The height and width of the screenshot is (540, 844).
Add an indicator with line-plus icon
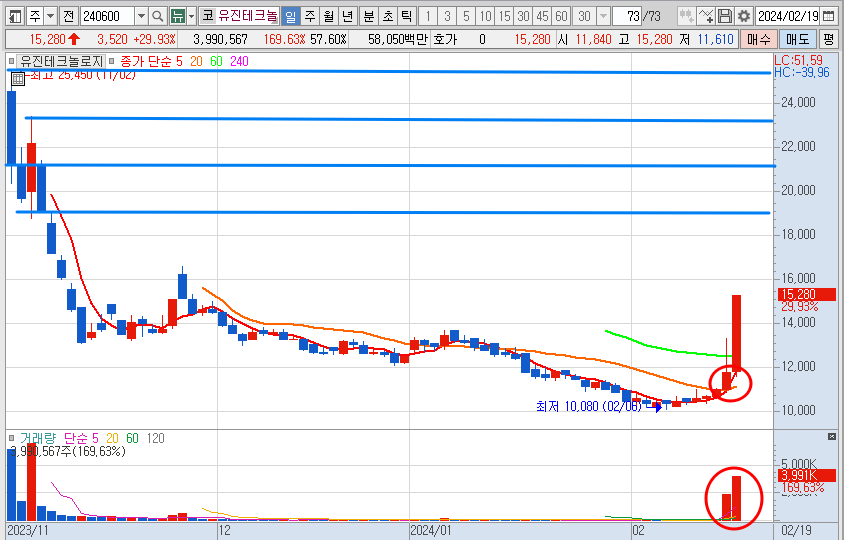[706, 16]
